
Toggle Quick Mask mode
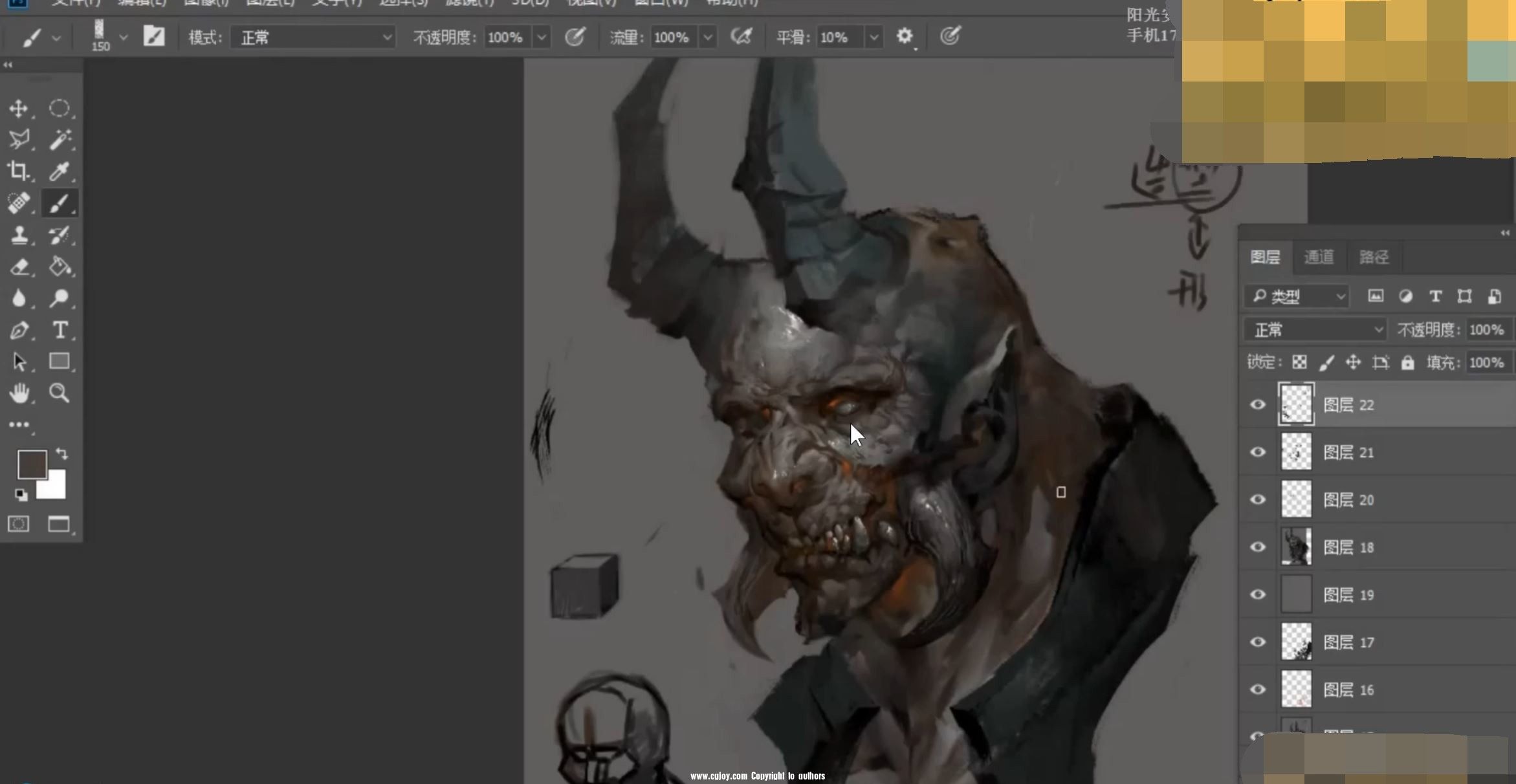[x=18, y=524]
